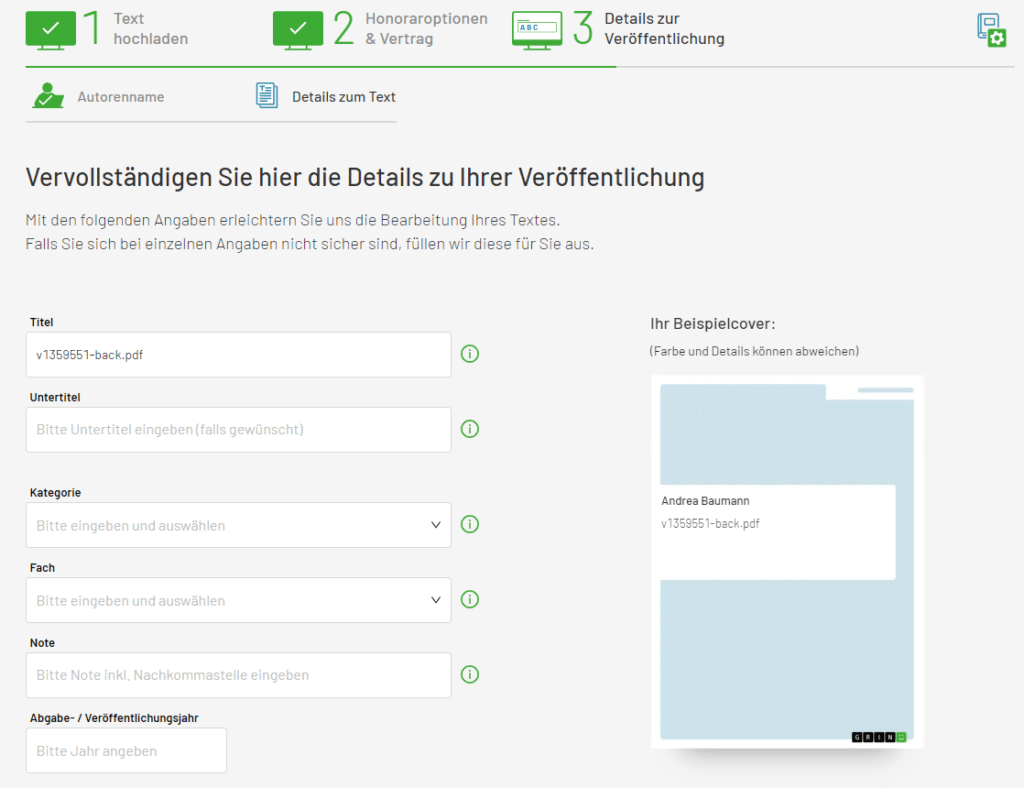
Task: Click the ABC monitor icon for step 3
Action: [x=537, y=29]
